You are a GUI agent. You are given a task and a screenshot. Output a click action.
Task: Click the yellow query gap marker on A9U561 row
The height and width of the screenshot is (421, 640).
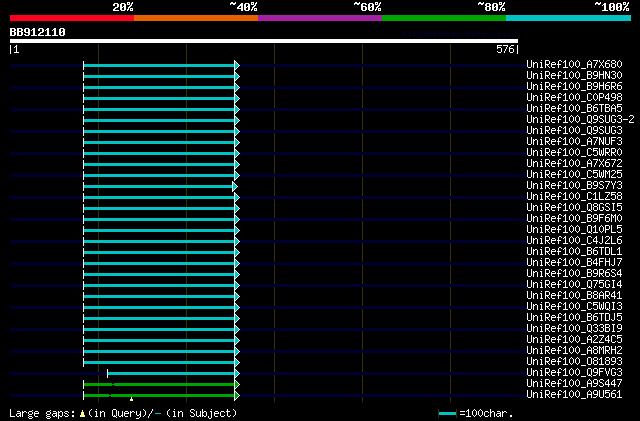(131, 399)
